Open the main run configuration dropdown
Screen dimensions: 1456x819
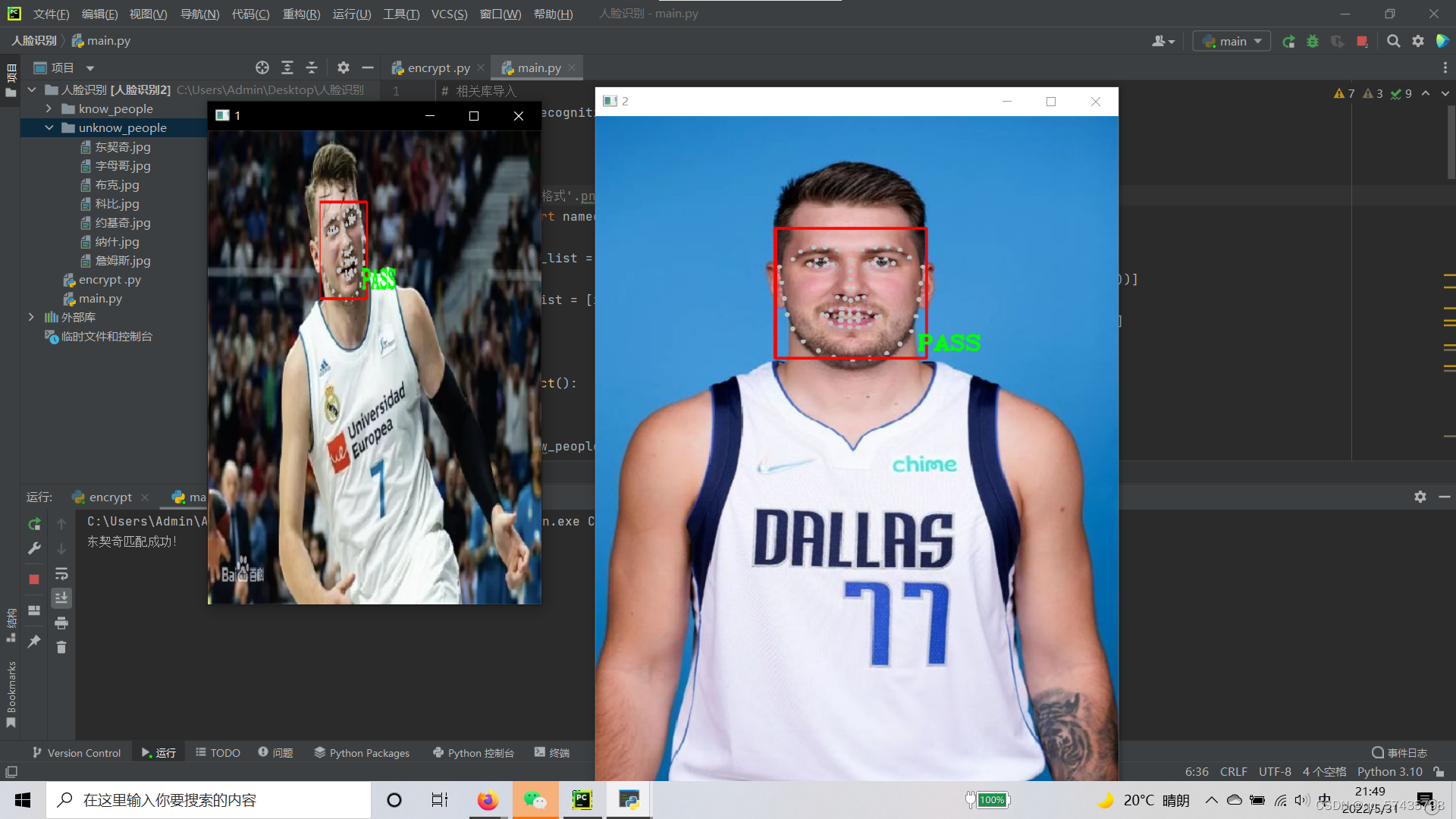(x=1232, y=42)
